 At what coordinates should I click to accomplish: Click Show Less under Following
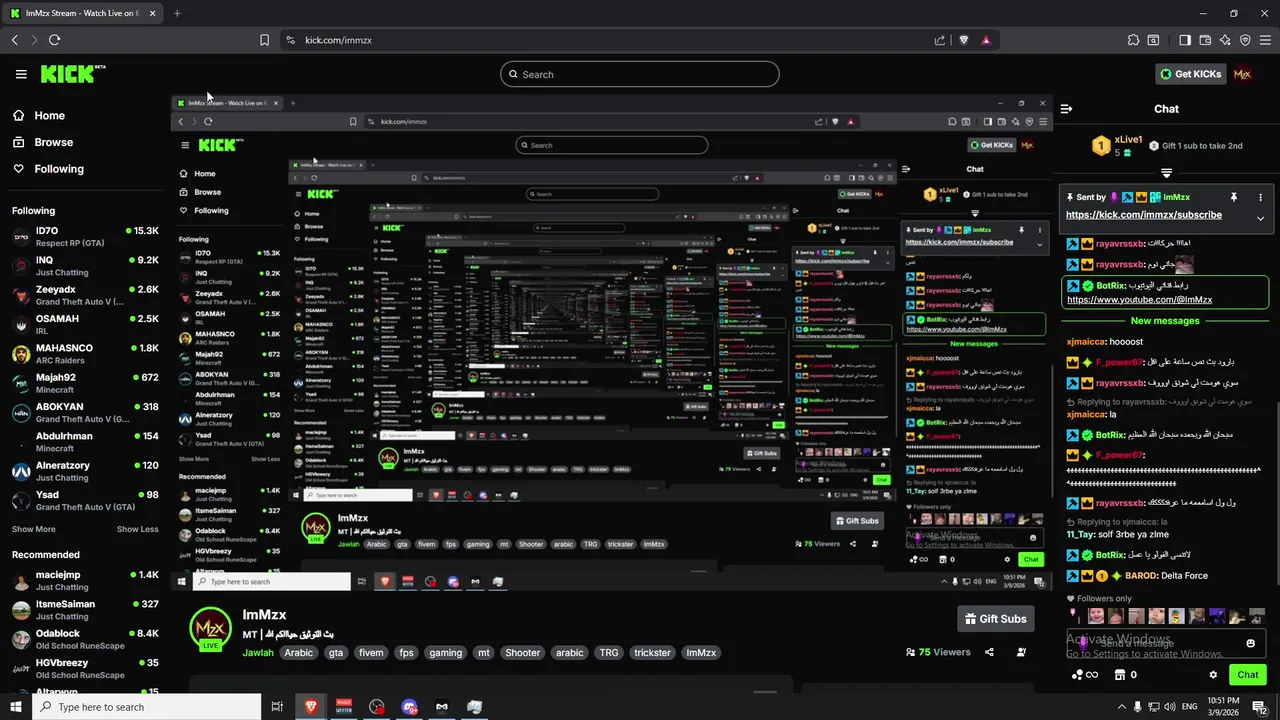(x=137, y=529)
